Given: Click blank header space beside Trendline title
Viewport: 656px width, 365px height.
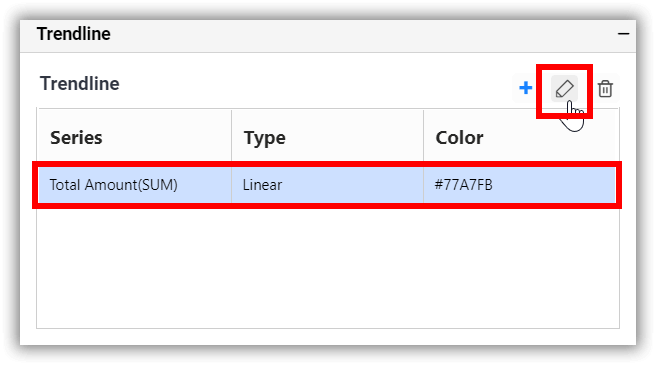Looking at the screenshot, I should pos(364,34).
